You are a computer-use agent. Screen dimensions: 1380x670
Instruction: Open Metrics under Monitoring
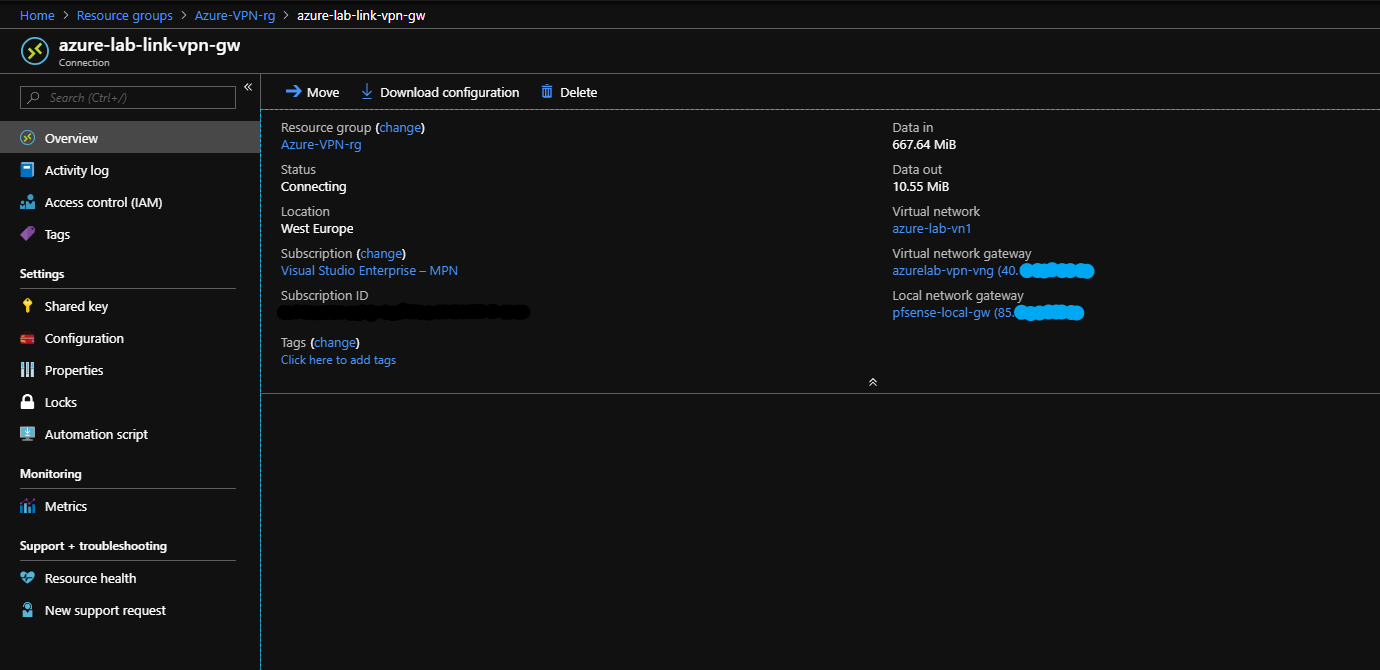pos(65,506)
